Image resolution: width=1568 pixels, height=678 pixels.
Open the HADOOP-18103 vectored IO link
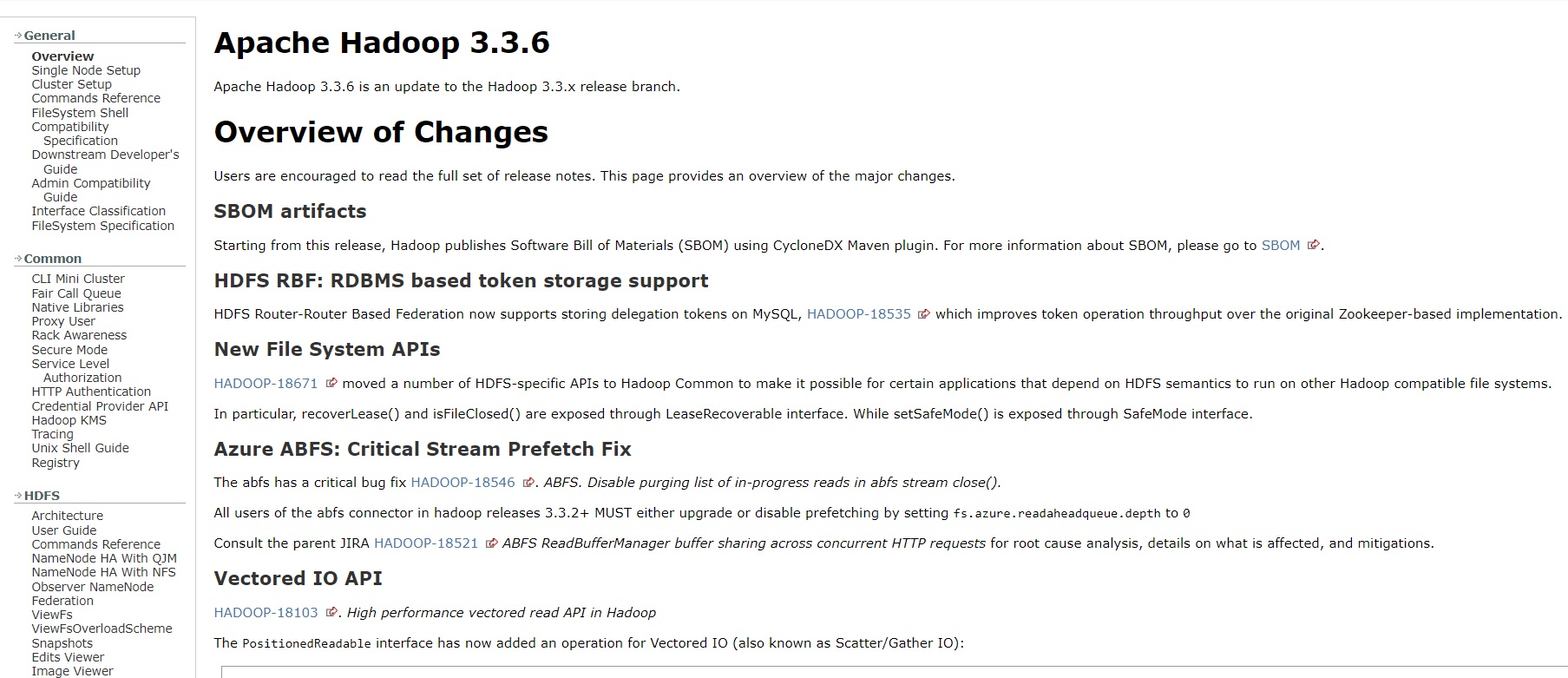266,612
